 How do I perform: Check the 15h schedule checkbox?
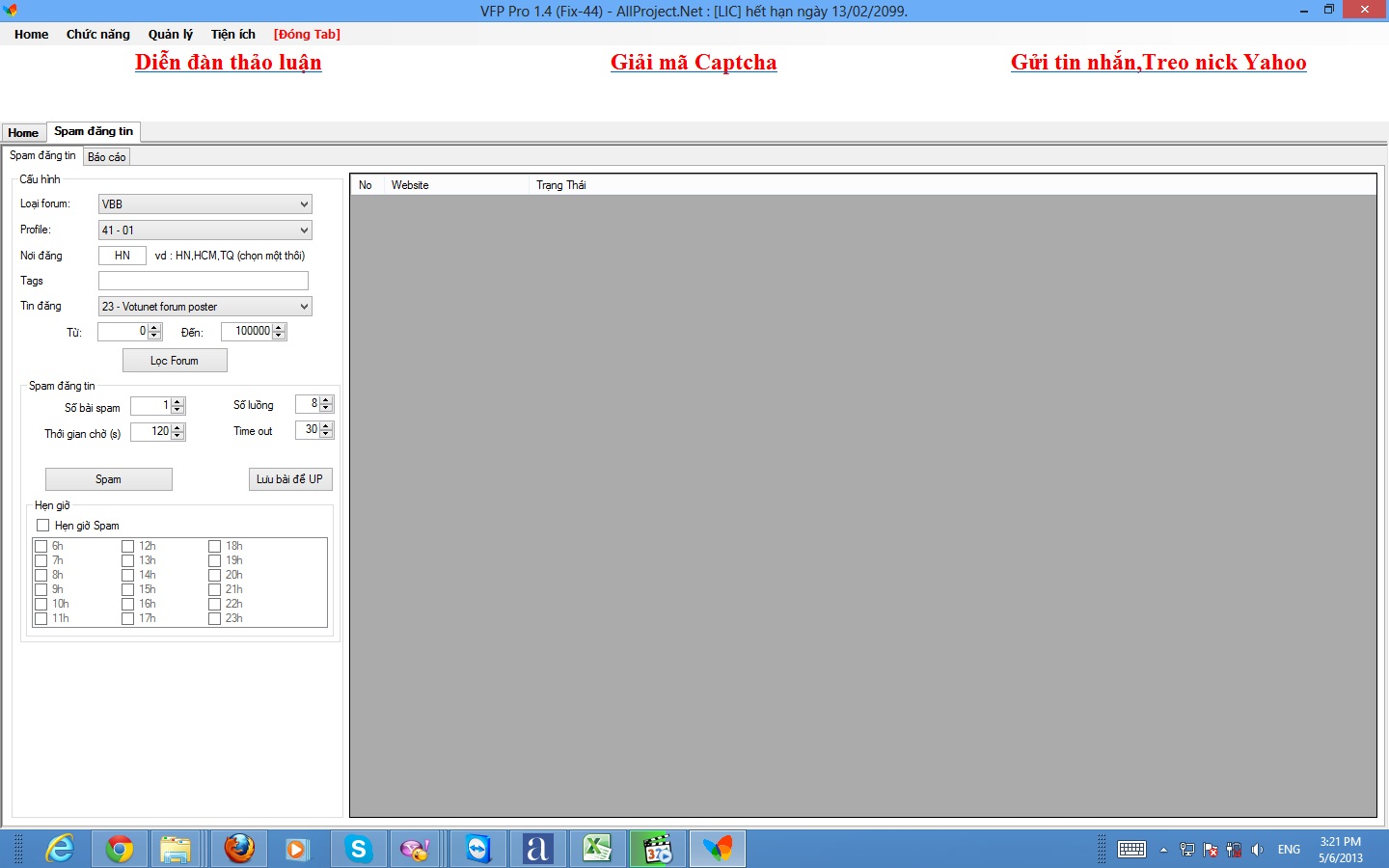(127, 589)
